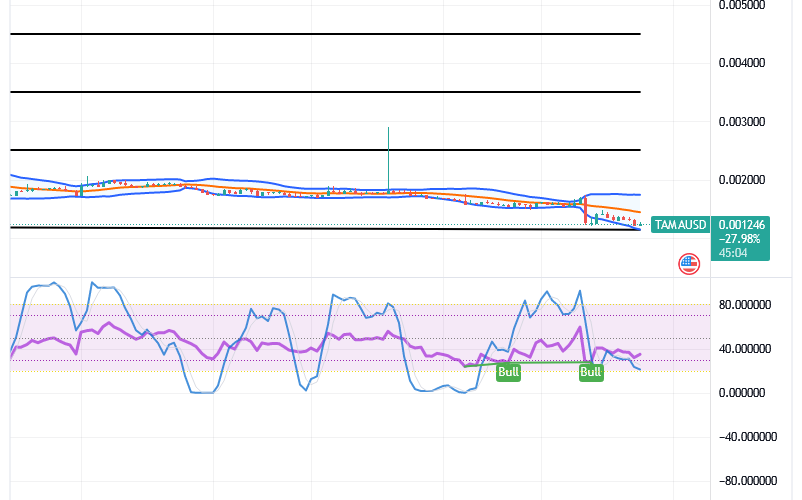Click the 0.004000 price axis label

[742, 63]
